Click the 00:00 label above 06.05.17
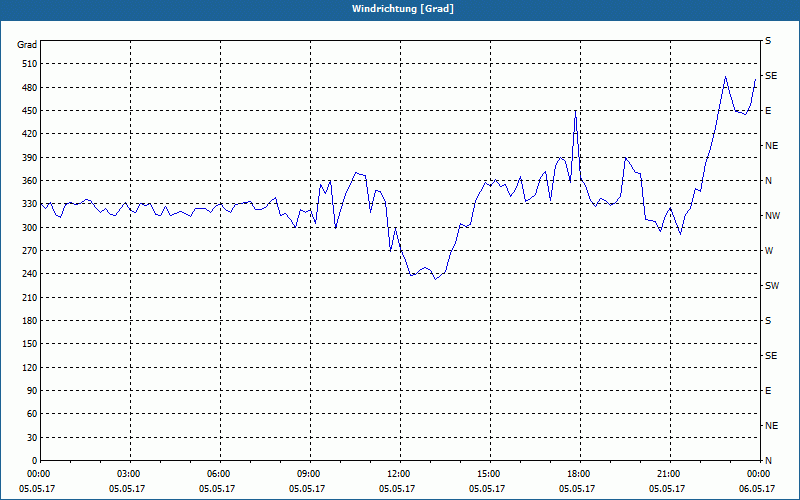 [760, 474]
